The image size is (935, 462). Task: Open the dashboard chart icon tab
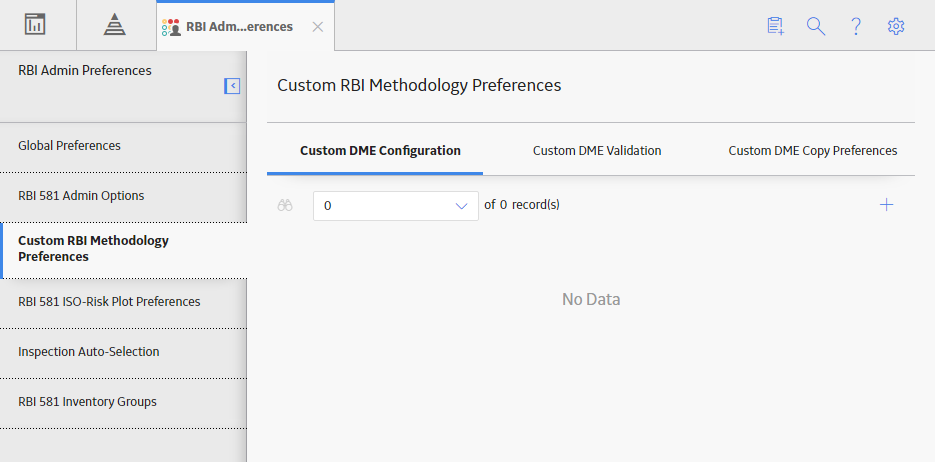tap(35, 24)
